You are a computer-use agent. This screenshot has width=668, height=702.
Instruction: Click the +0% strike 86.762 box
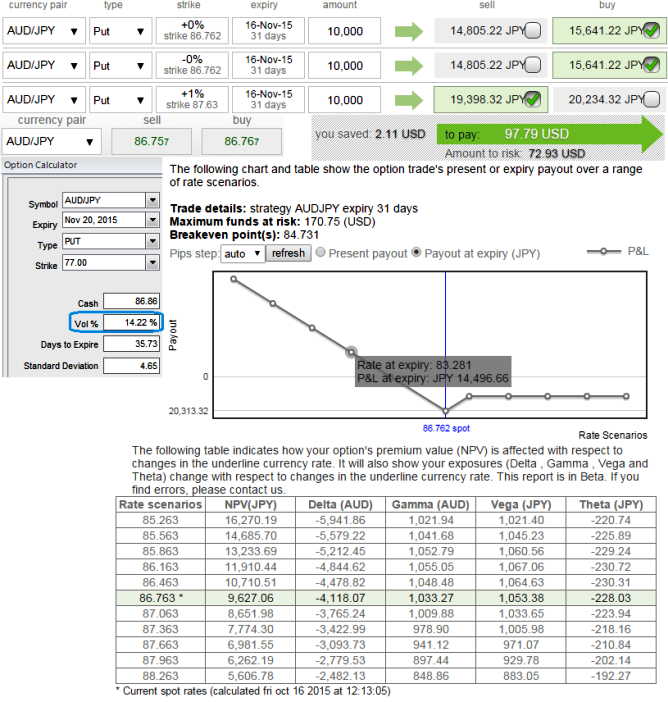pos(192,31)
